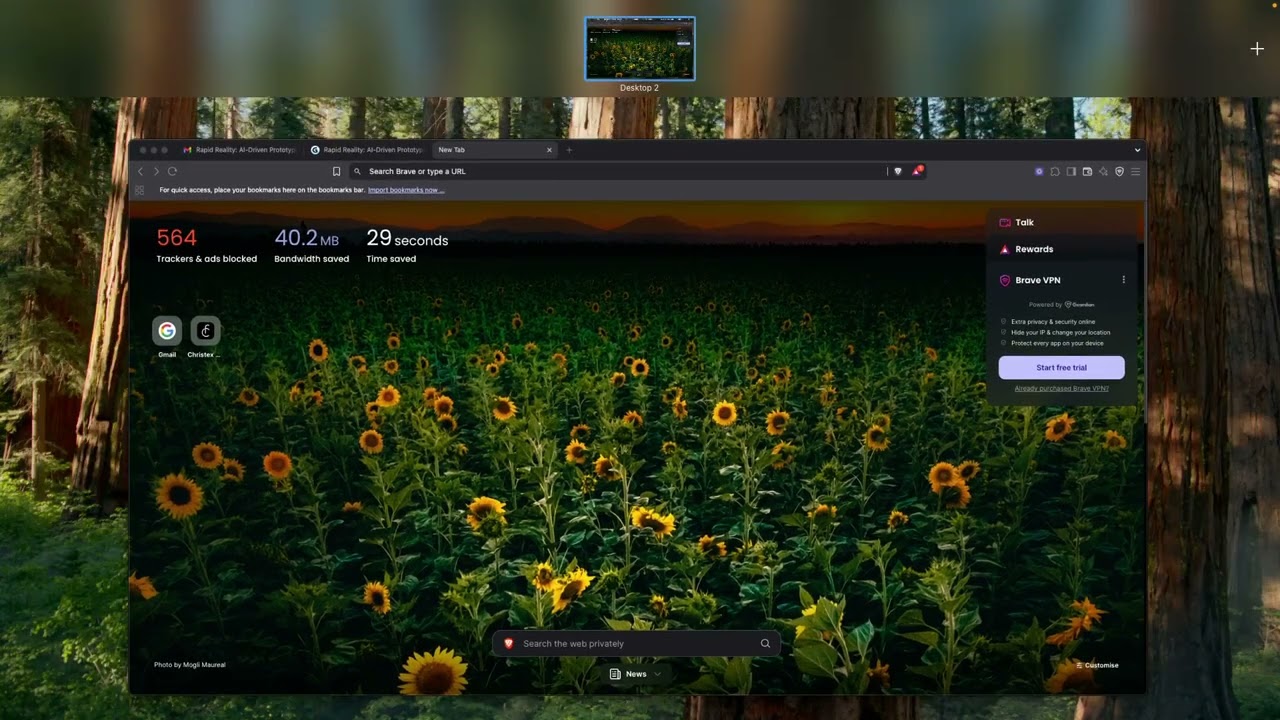The image size is (1280, 720).
Task: Click Already purchased Brave VPN link
Action: click(x=1061, y=389)
